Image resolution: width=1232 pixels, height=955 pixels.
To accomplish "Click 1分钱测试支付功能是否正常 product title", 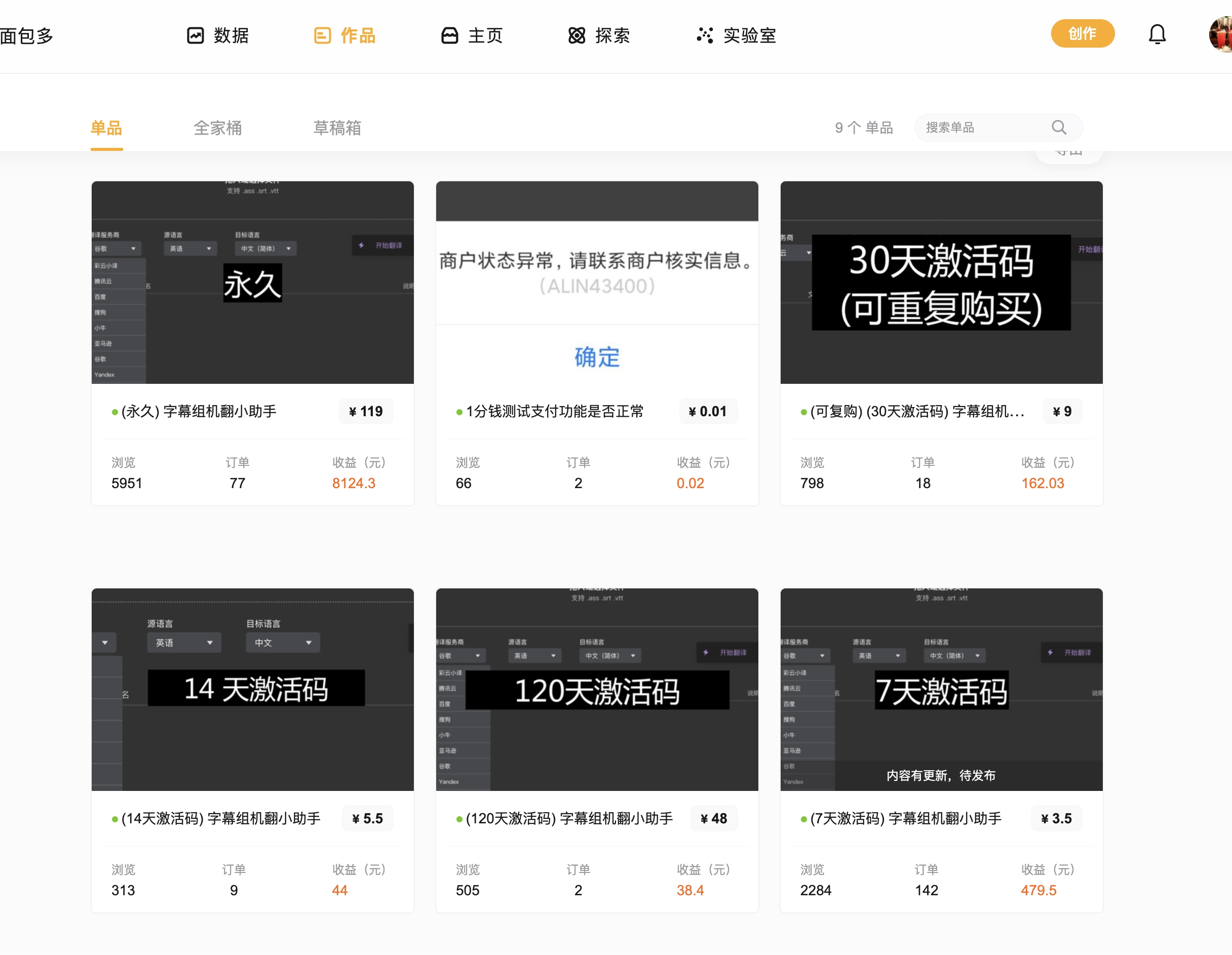I will click(554, 411).
